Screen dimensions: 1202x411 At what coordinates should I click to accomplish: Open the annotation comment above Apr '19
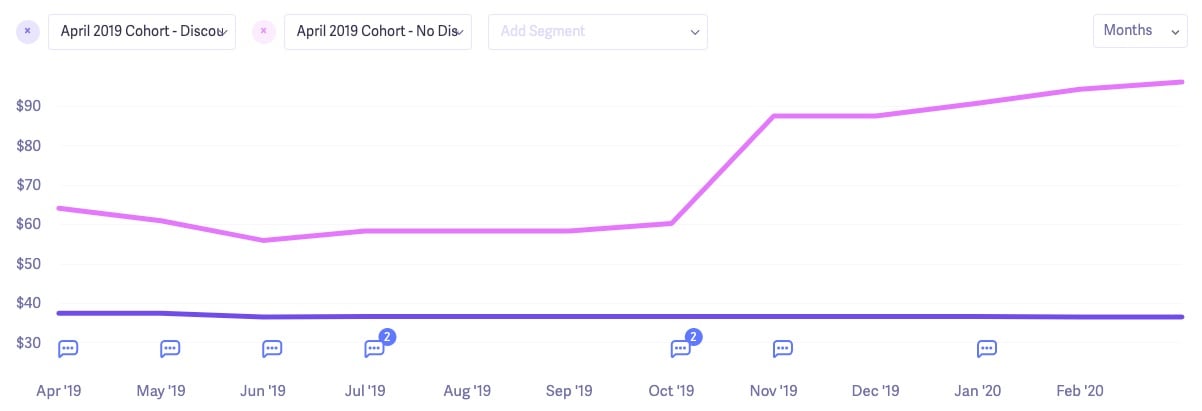click(68, 349)
